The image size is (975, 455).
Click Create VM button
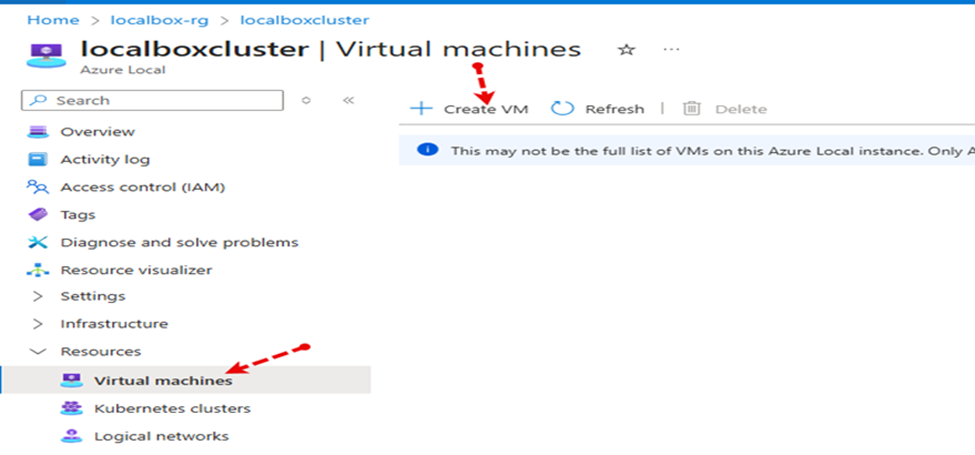pos(469,109)
